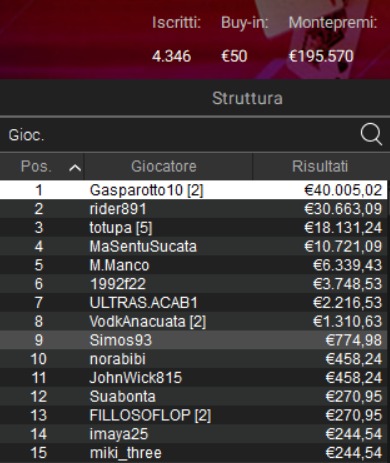Select the MaSentuSucata row
This screenshot has height=463, width=390.
point(194,246)
